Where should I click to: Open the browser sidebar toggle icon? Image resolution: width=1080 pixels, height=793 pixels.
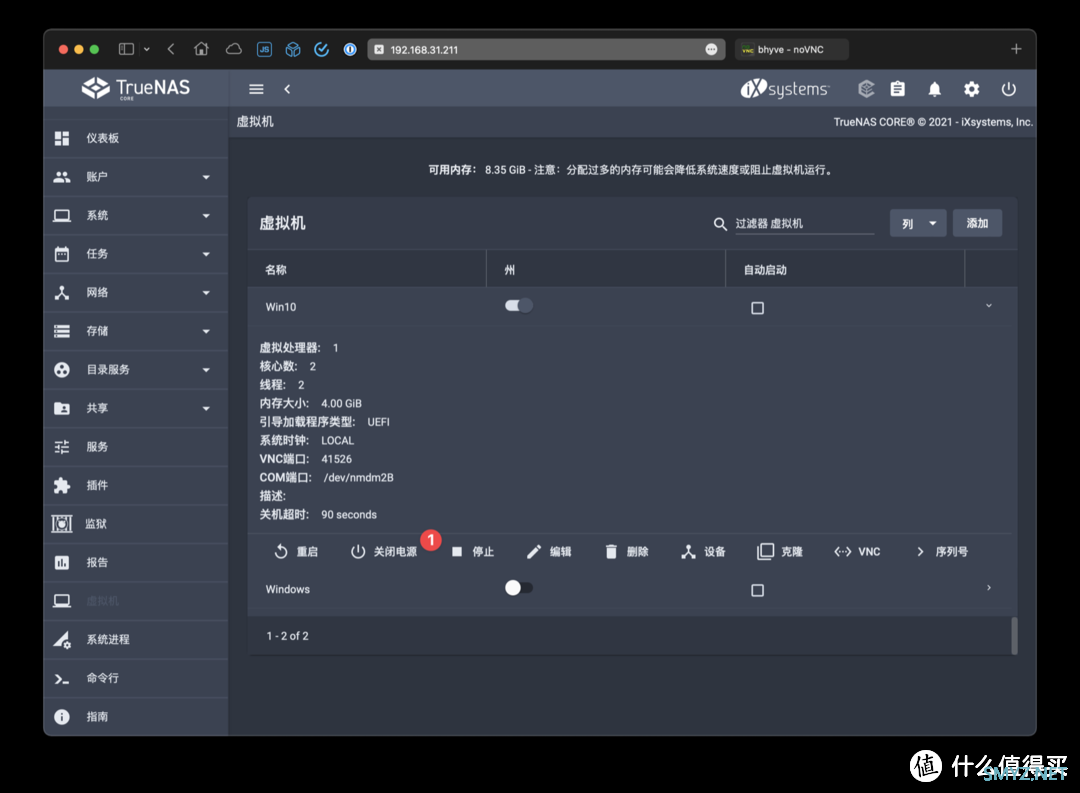(x=126, y=49)
